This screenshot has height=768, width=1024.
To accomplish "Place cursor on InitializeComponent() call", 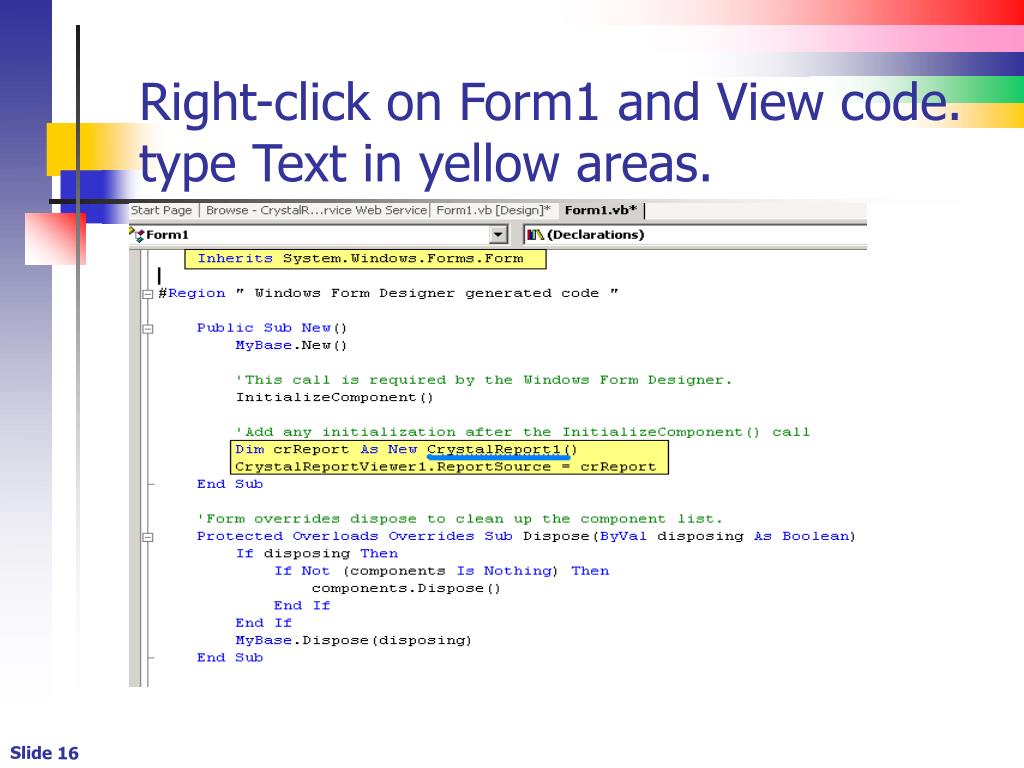I will 334,397.
